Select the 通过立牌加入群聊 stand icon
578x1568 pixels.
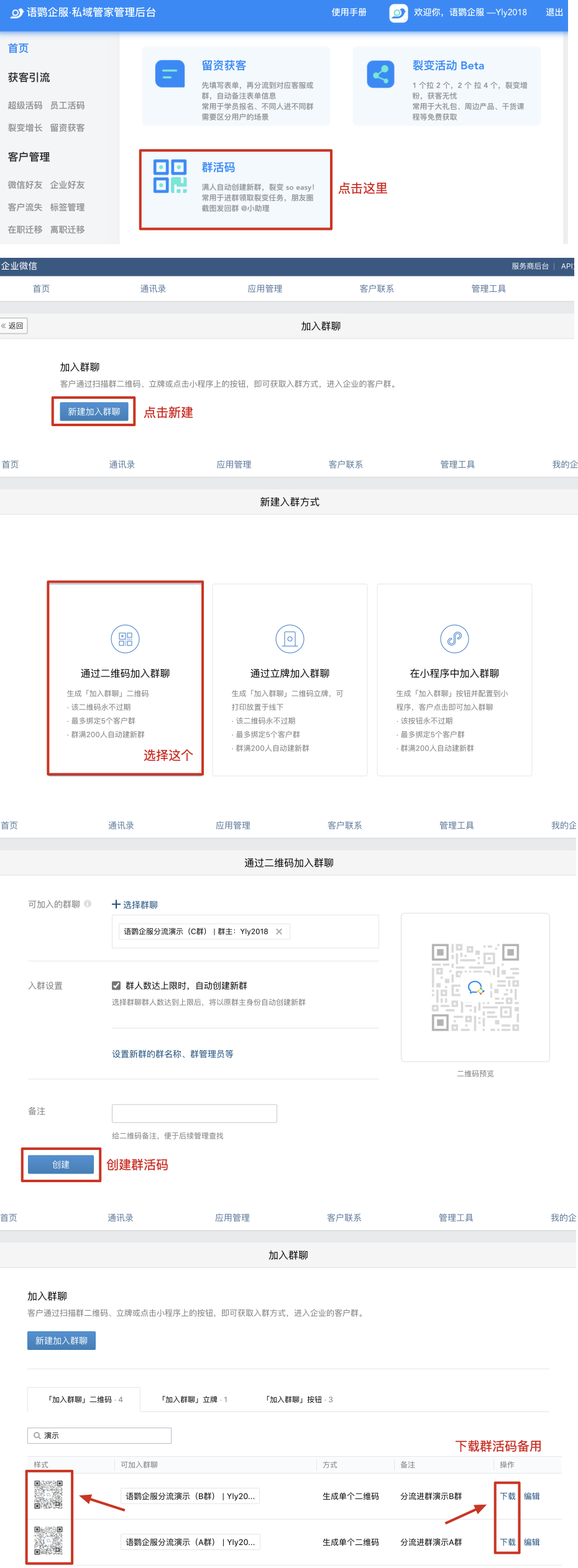290,639
